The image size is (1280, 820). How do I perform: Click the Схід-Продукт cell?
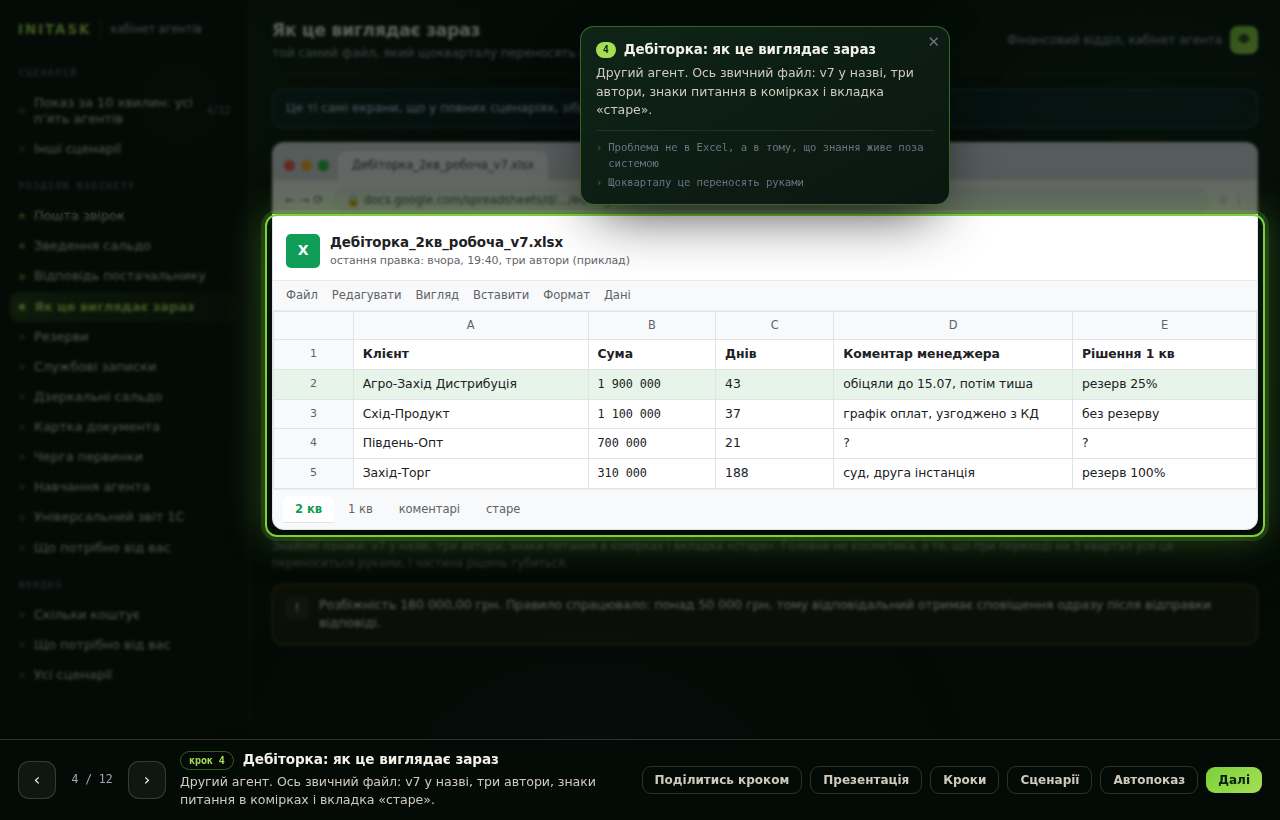click(x=471, y=414)
